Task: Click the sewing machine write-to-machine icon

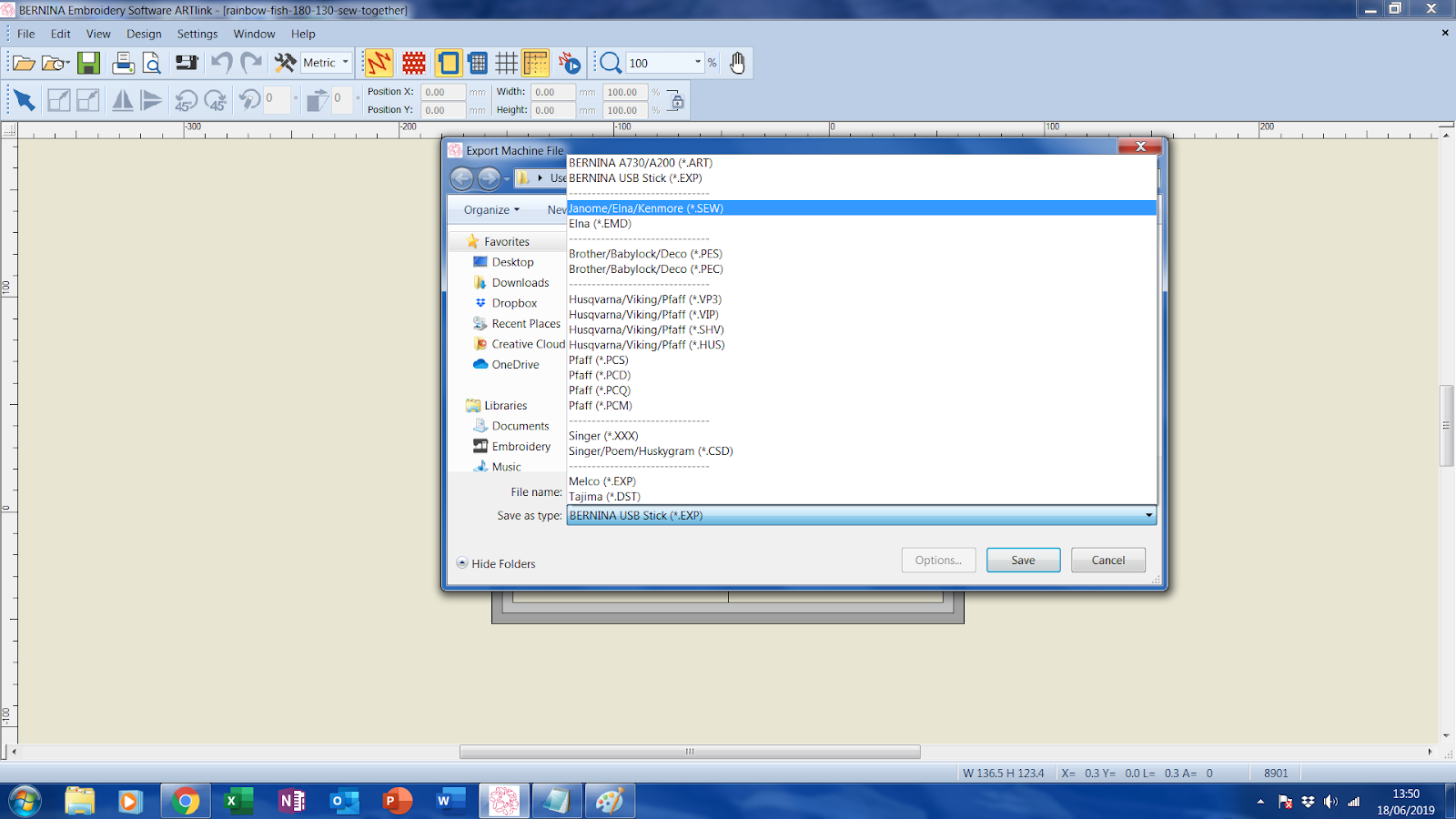Action: (x=187, y=63)
